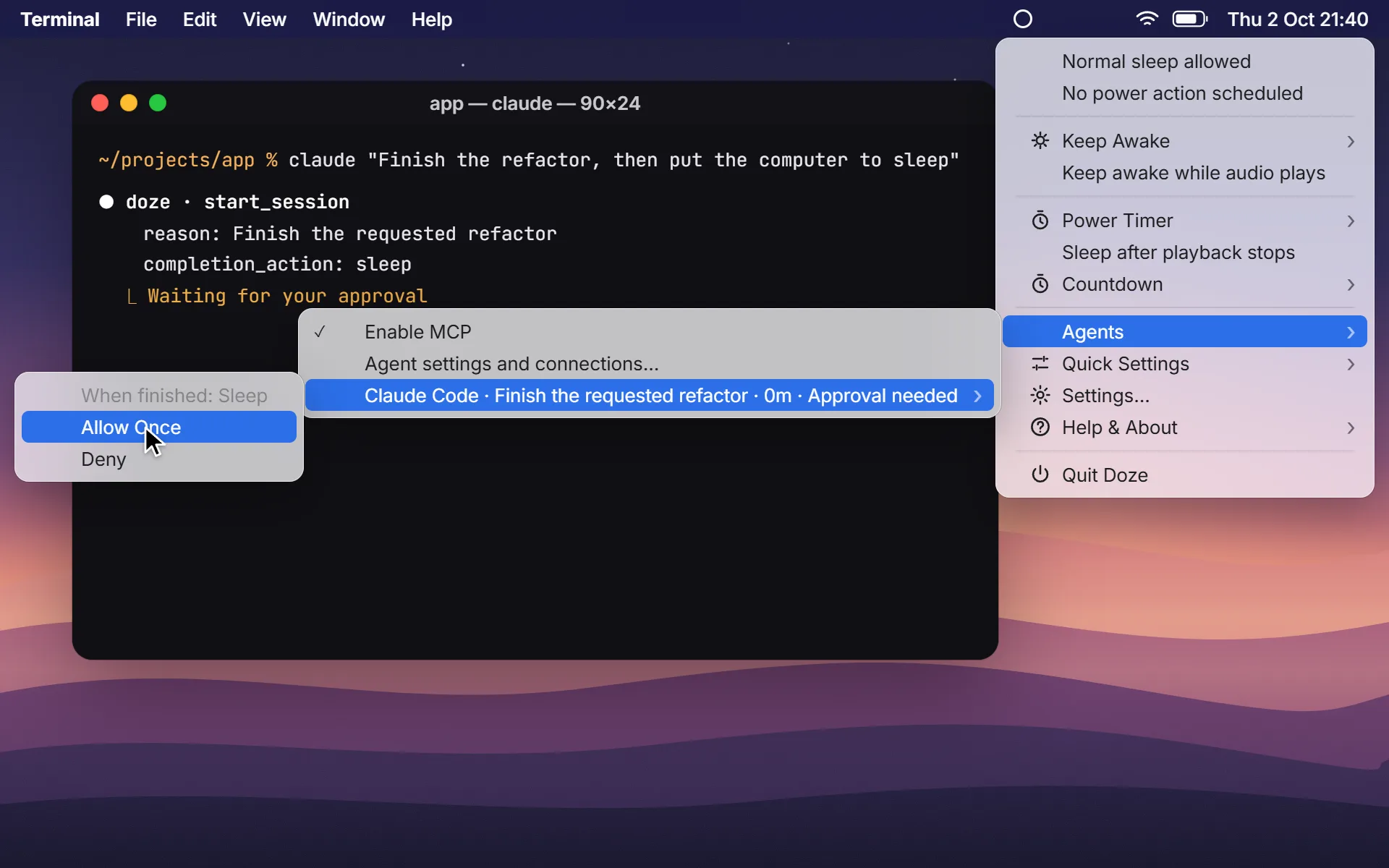This screenshot has width=1389, height=868.
Task: Click the Keep Awake sun icon
Action: click(x=1040, y=141)
